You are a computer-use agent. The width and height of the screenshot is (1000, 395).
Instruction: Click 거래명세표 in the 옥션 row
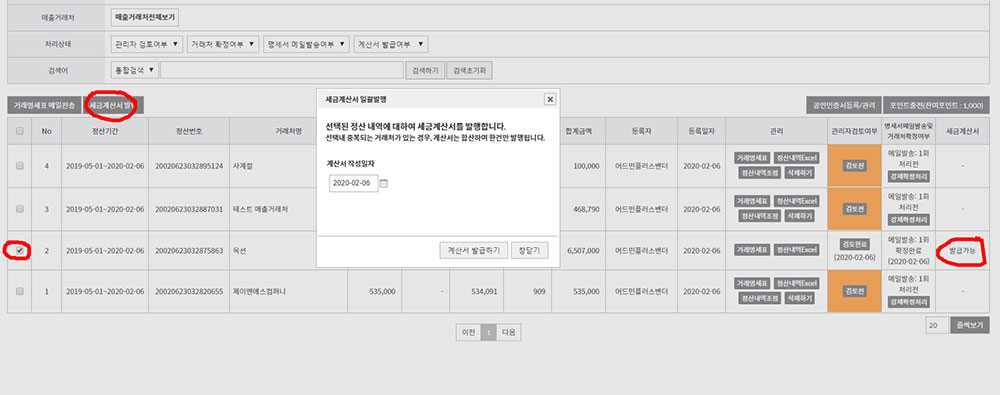[751, 250]
